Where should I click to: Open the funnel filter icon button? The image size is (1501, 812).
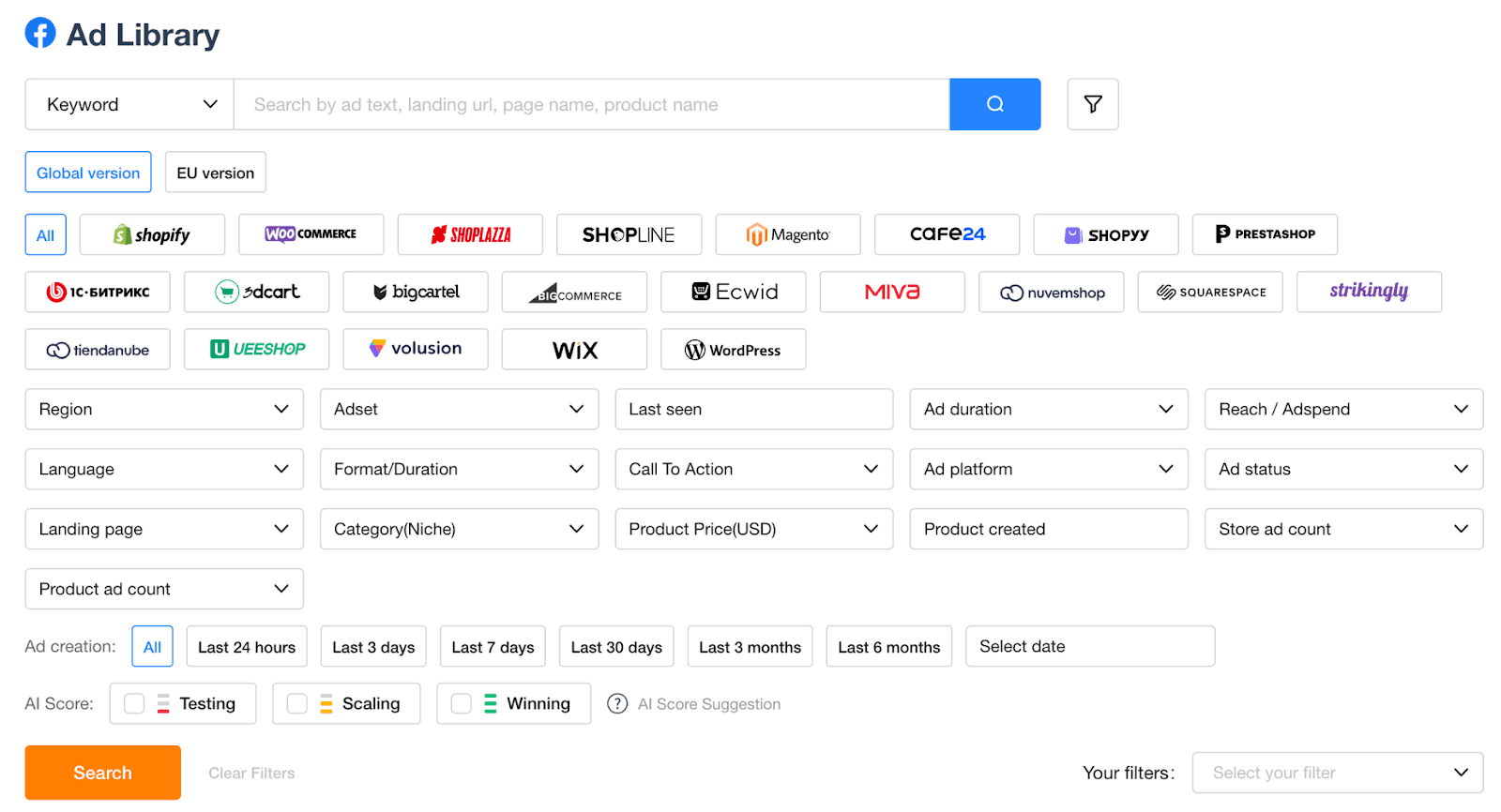point(1093,104)
